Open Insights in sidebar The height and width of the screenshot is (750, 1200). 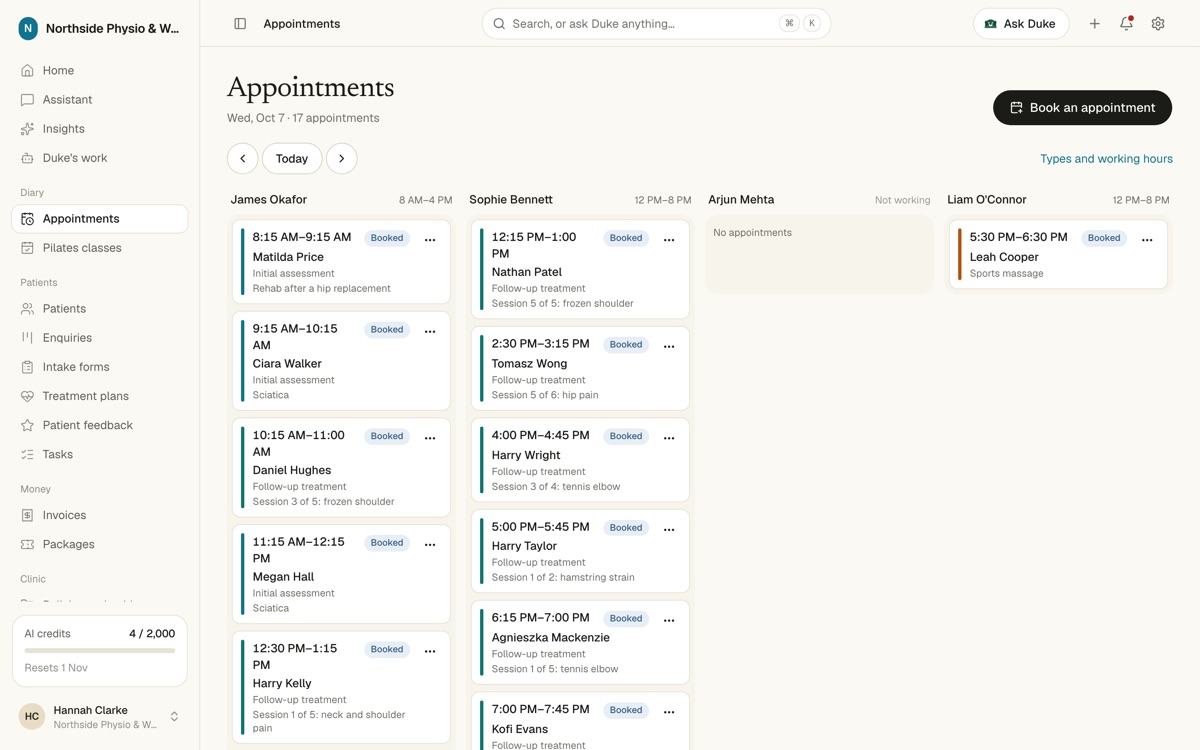tap(99, 129)
